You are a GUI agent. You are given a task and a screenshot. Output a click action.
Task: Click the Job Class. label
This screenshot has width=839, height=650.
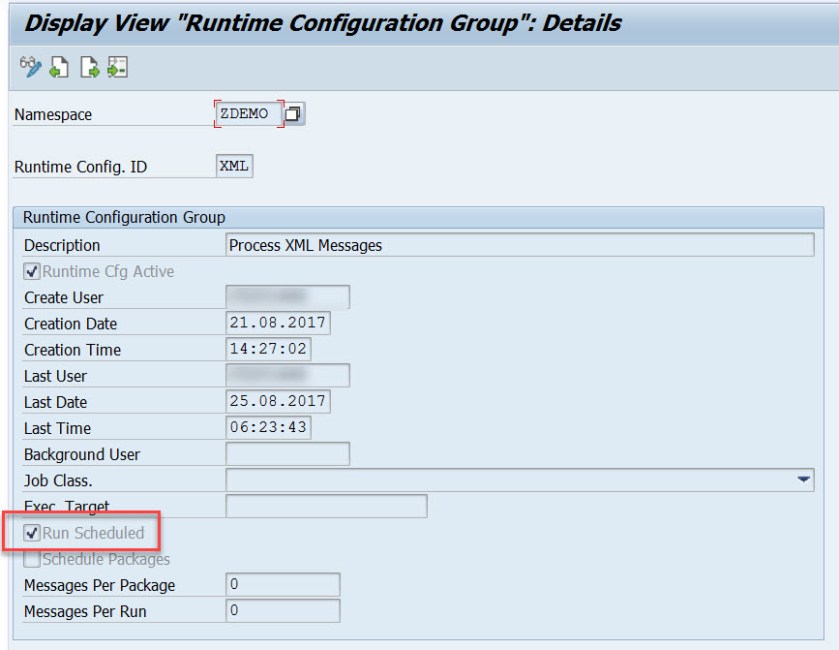tap(58, 481)
